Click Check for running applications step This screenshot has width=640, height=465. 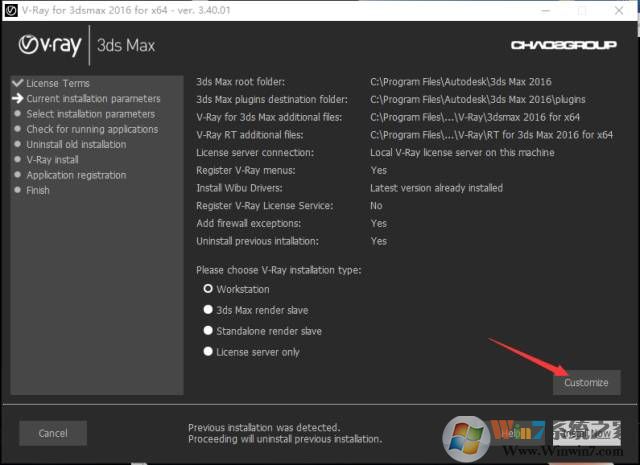(x=92, y=129)
